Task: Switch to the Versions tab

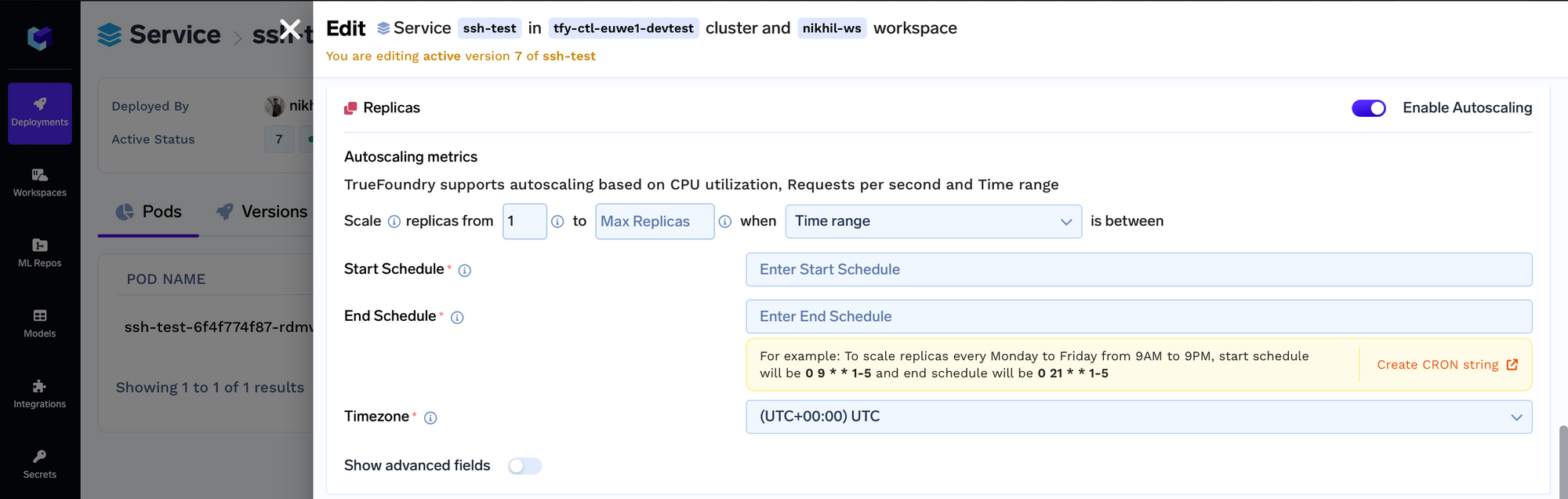Action: point(262,212)
